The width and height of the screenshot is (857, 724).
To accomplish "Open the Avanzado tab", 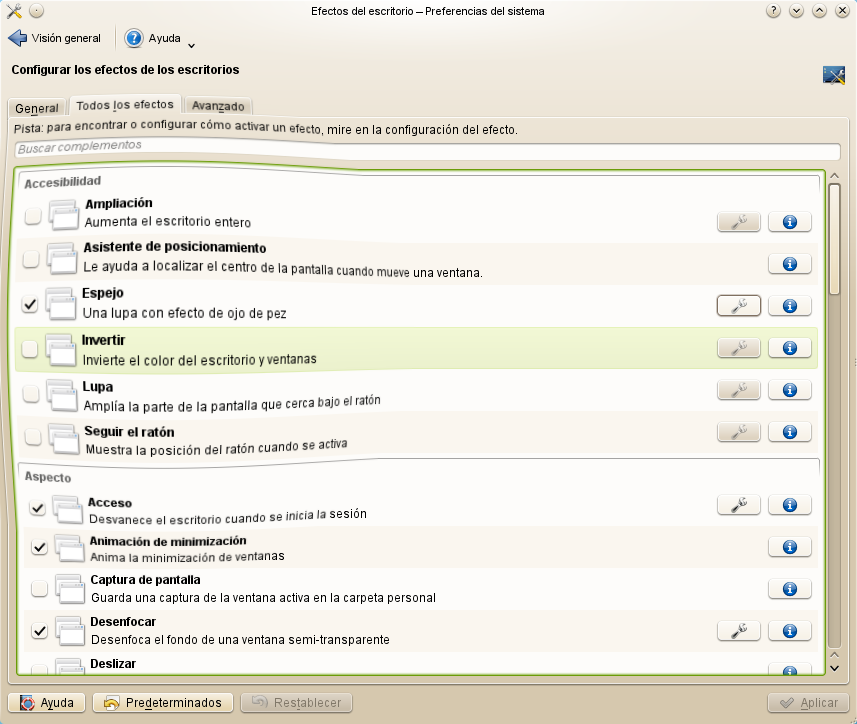I will (x=218, y=106).
